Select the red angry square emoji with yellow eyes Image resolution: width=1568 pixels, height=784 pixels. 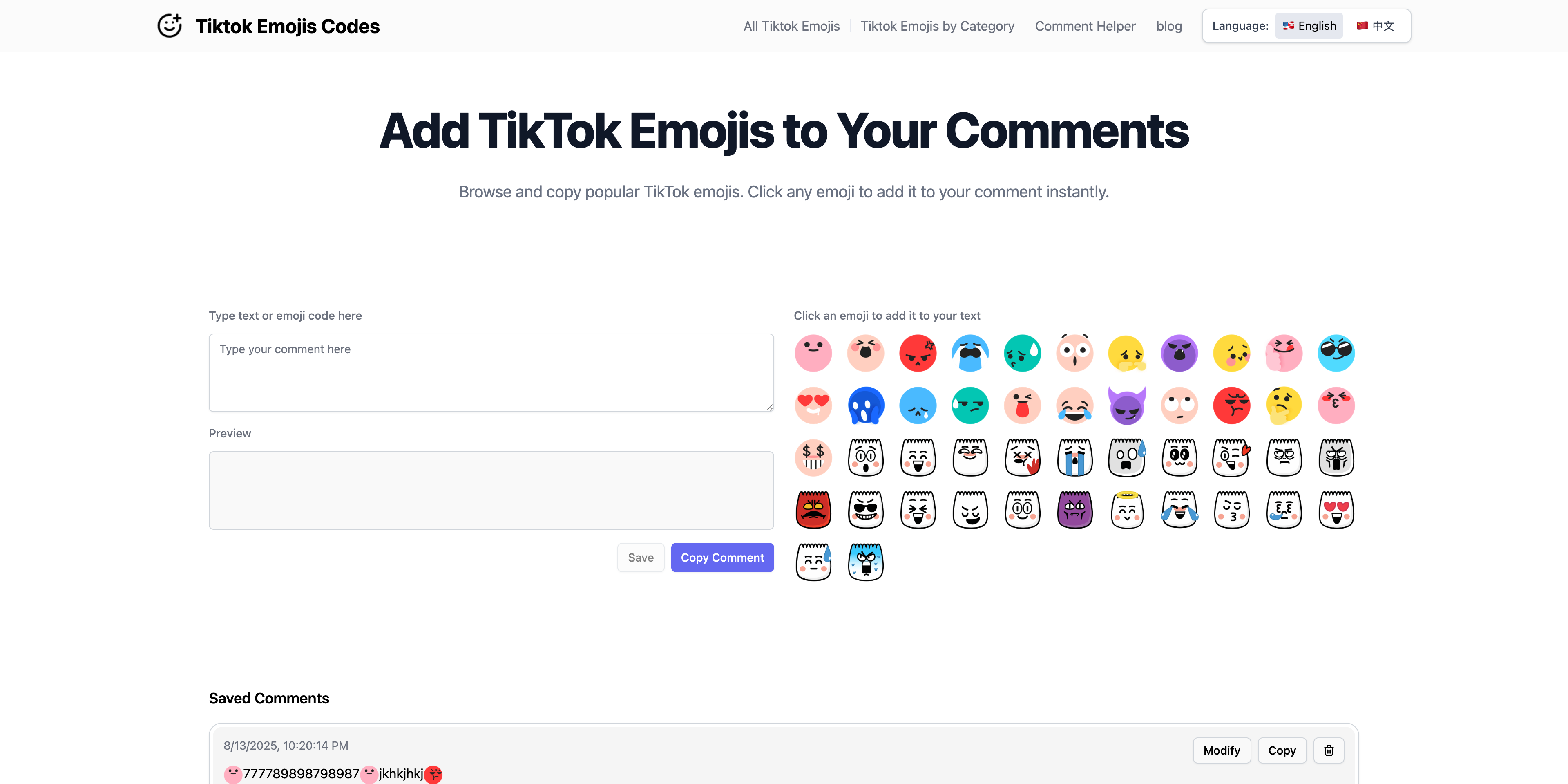[813, 510]
